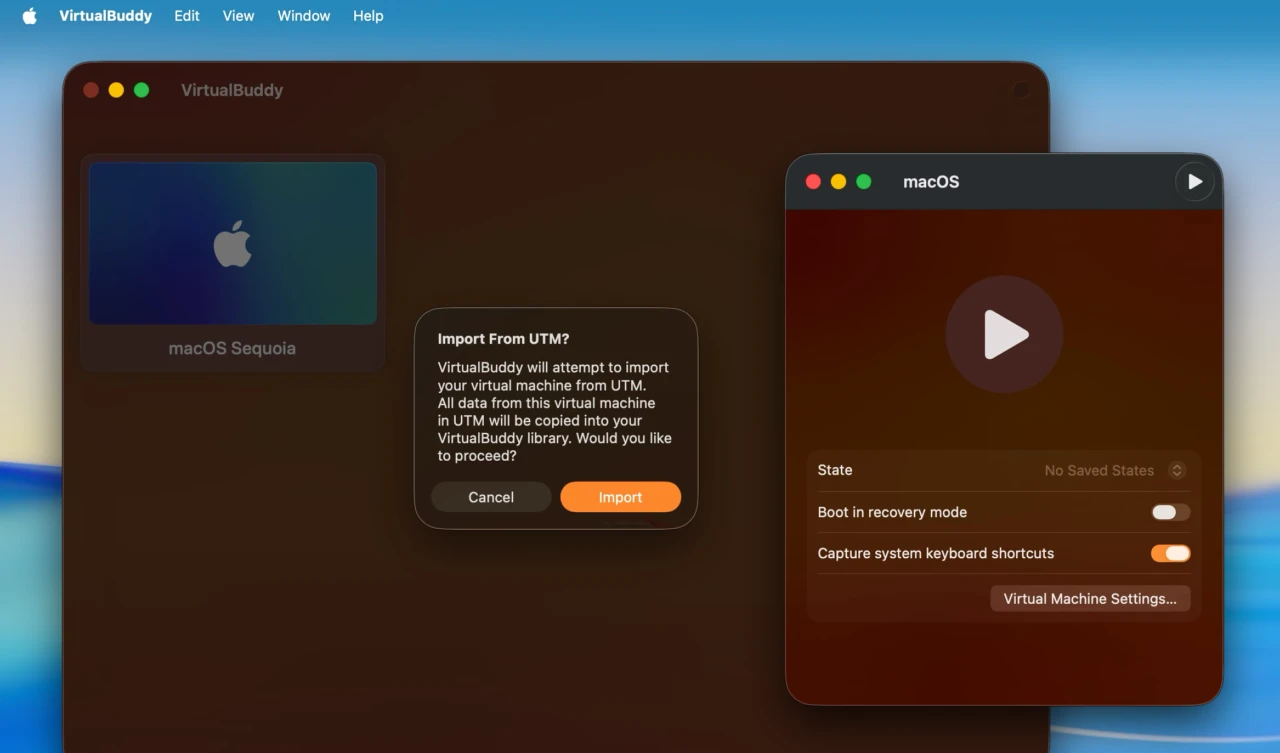Disable Capture system keyboard shortcuts
Screen dimensions: 1280x753
1170,553
